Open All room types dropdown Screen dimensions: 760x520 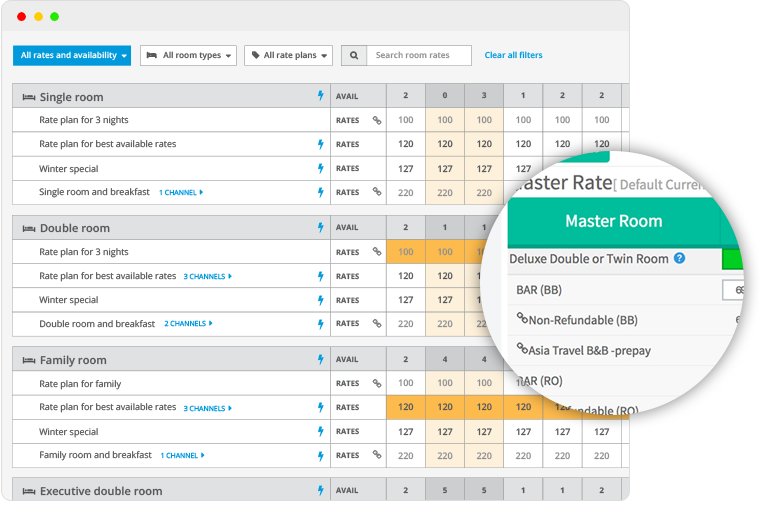tap(188, 55)
